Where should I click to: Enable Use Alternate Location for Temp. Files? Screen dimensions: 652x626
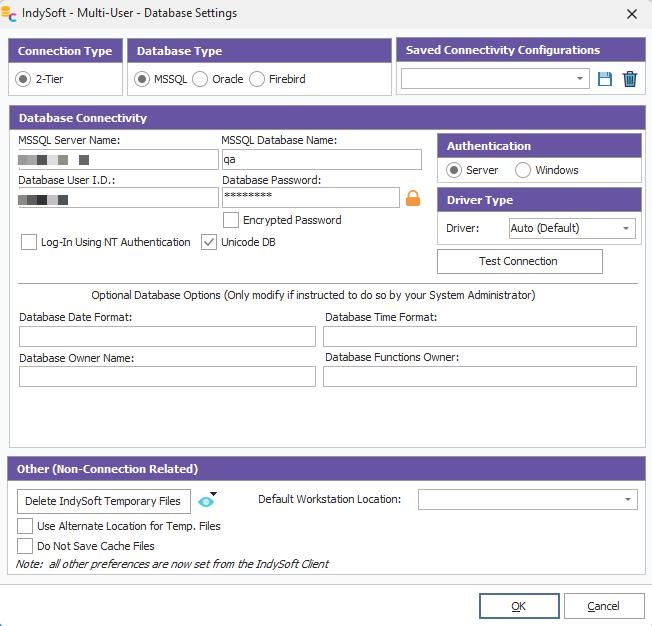click(x=25, y=526)
